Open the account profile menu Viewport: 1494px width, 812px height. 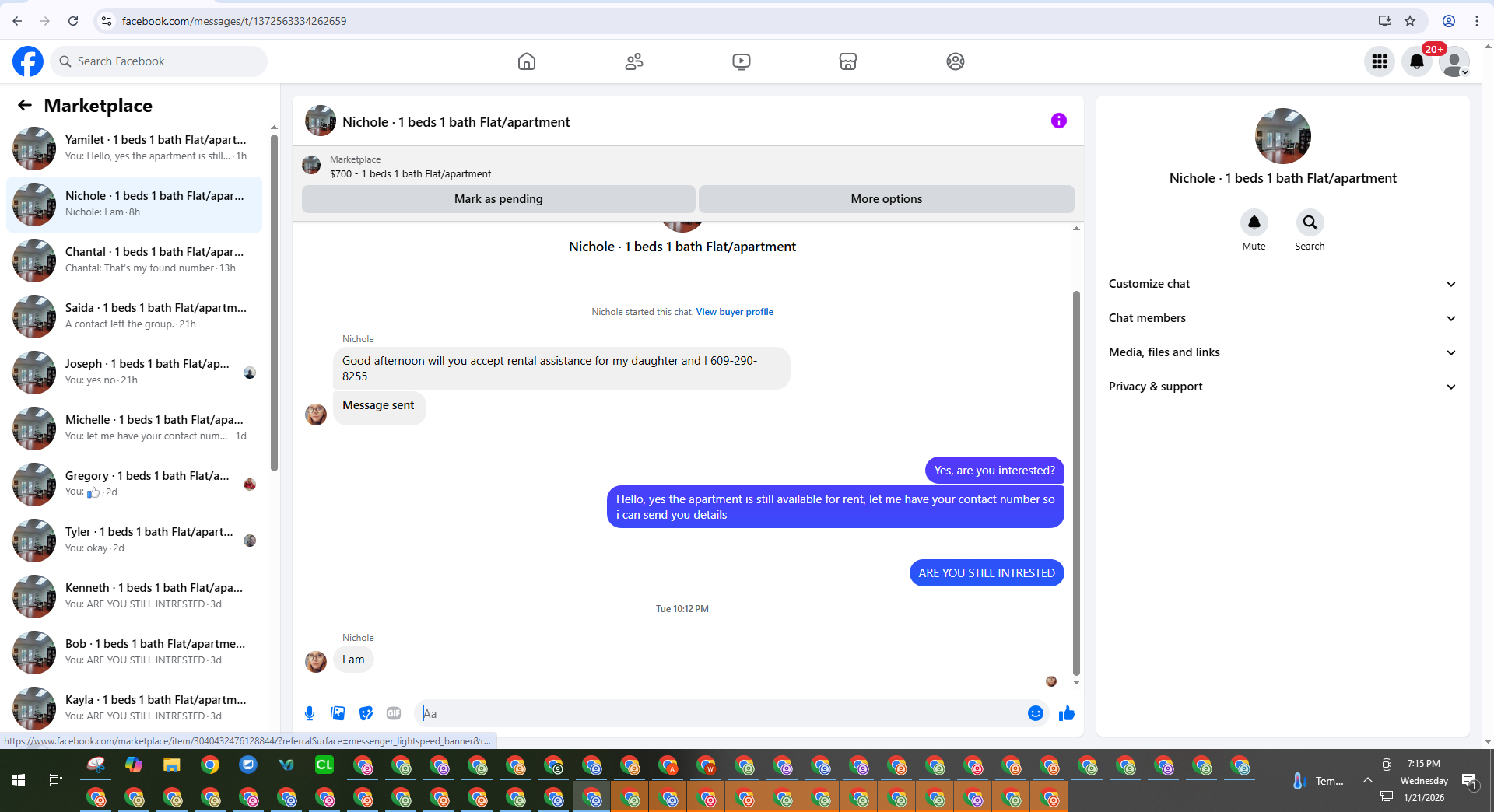1454,61
